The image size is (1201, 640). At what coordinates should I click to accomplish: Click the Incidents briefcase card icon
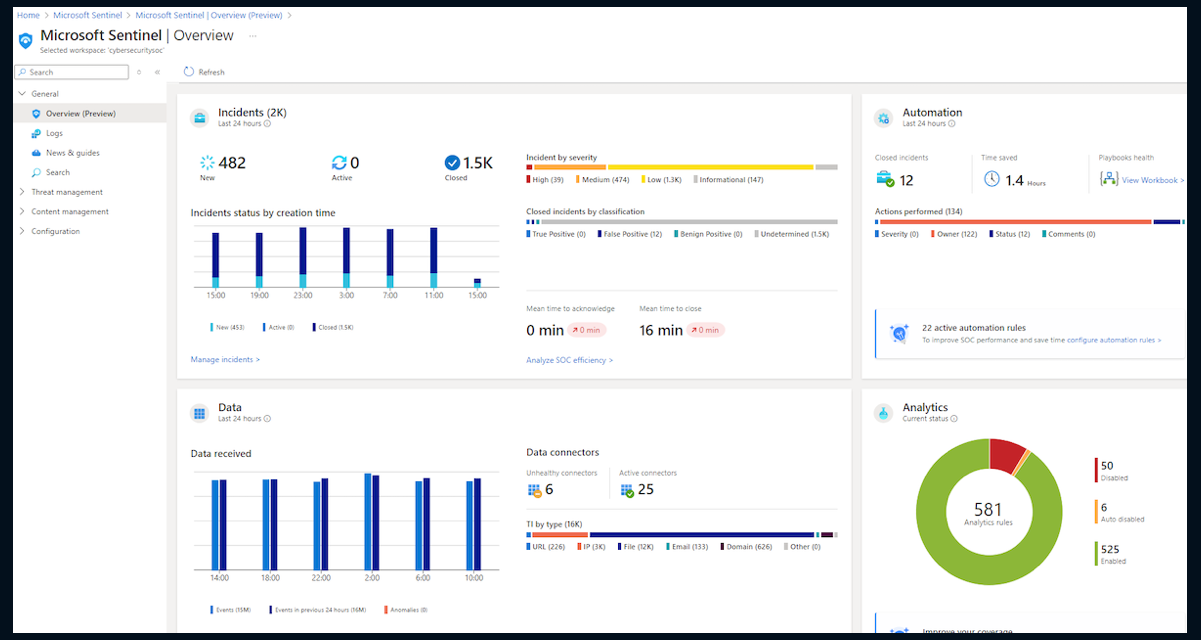tap(200, 118)
